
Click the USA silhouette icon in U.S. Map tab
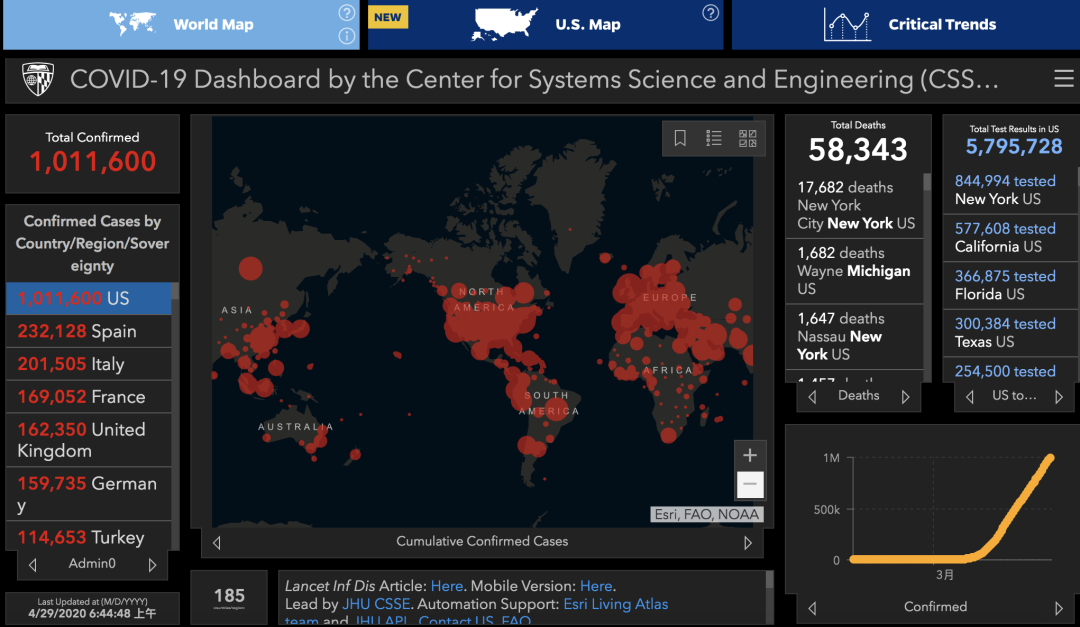click(504, 24)
